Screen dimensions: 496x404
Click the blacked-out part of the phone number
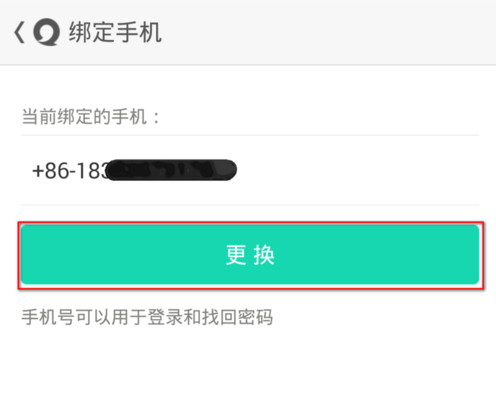(x=172, y=170)
